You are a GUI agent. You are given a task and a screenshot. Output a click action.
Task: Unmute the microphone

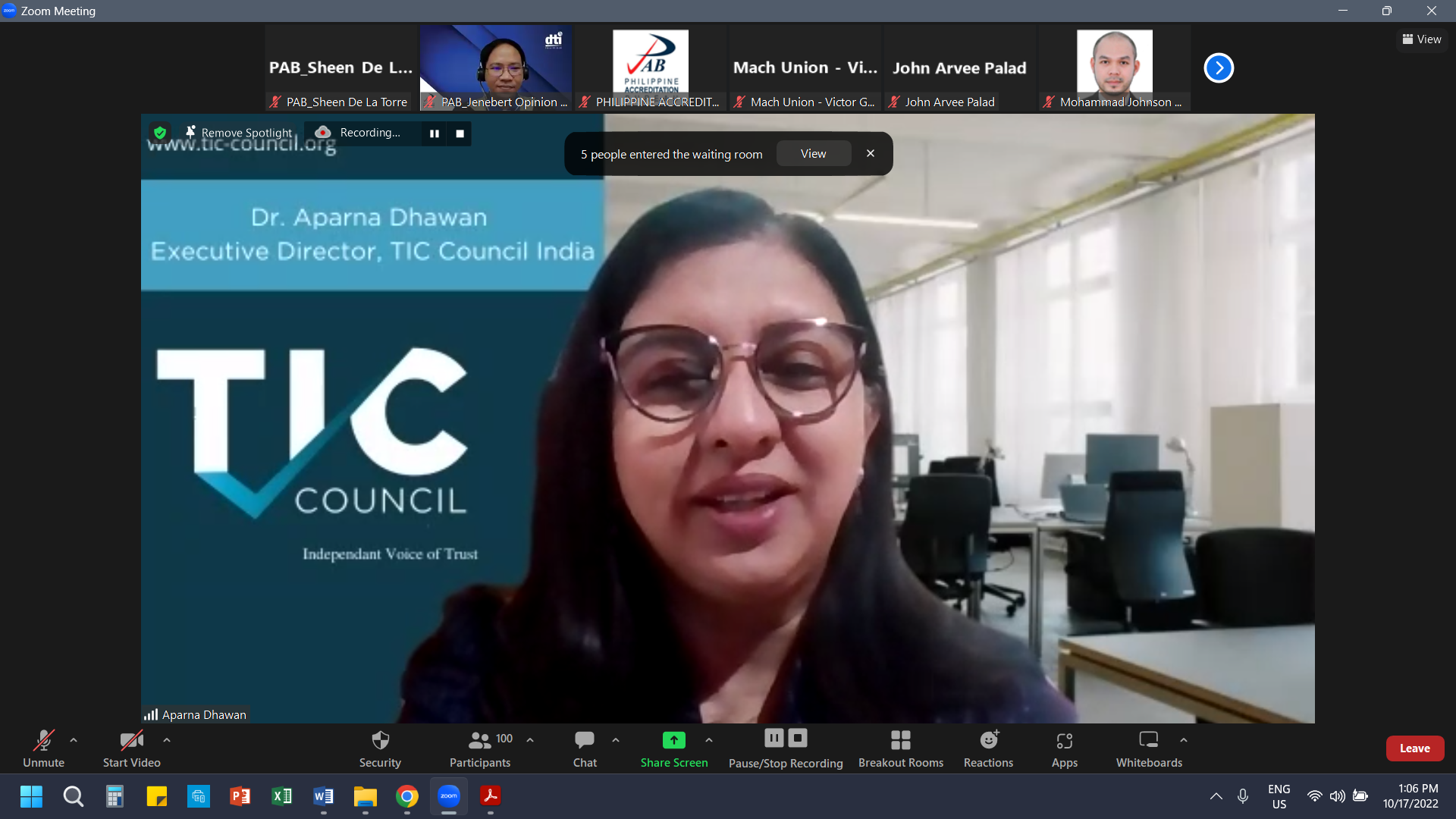click(43, 748)
